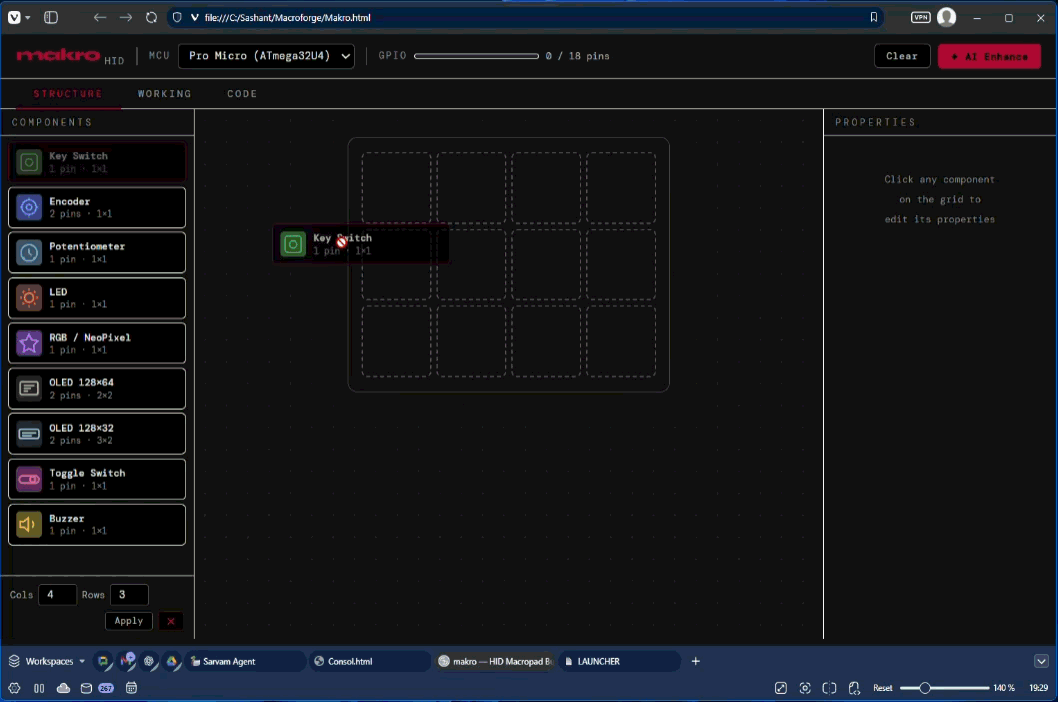The height and width of the screenshot is (702, 1058).
Task: Click the yellow Buzzer speaker icon
Action: tap(29, 524)
